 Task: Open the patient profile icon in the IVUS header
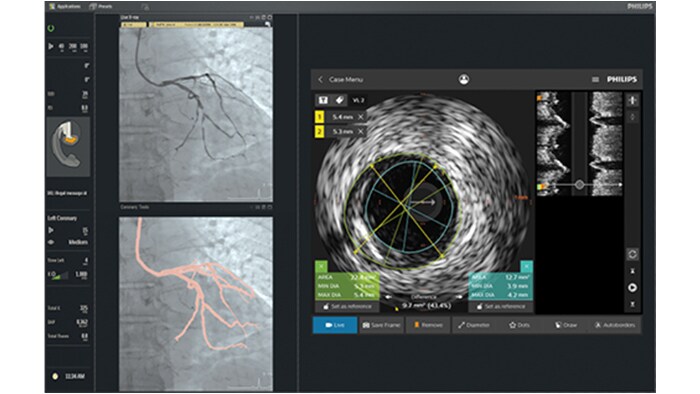tap(464, 79)
